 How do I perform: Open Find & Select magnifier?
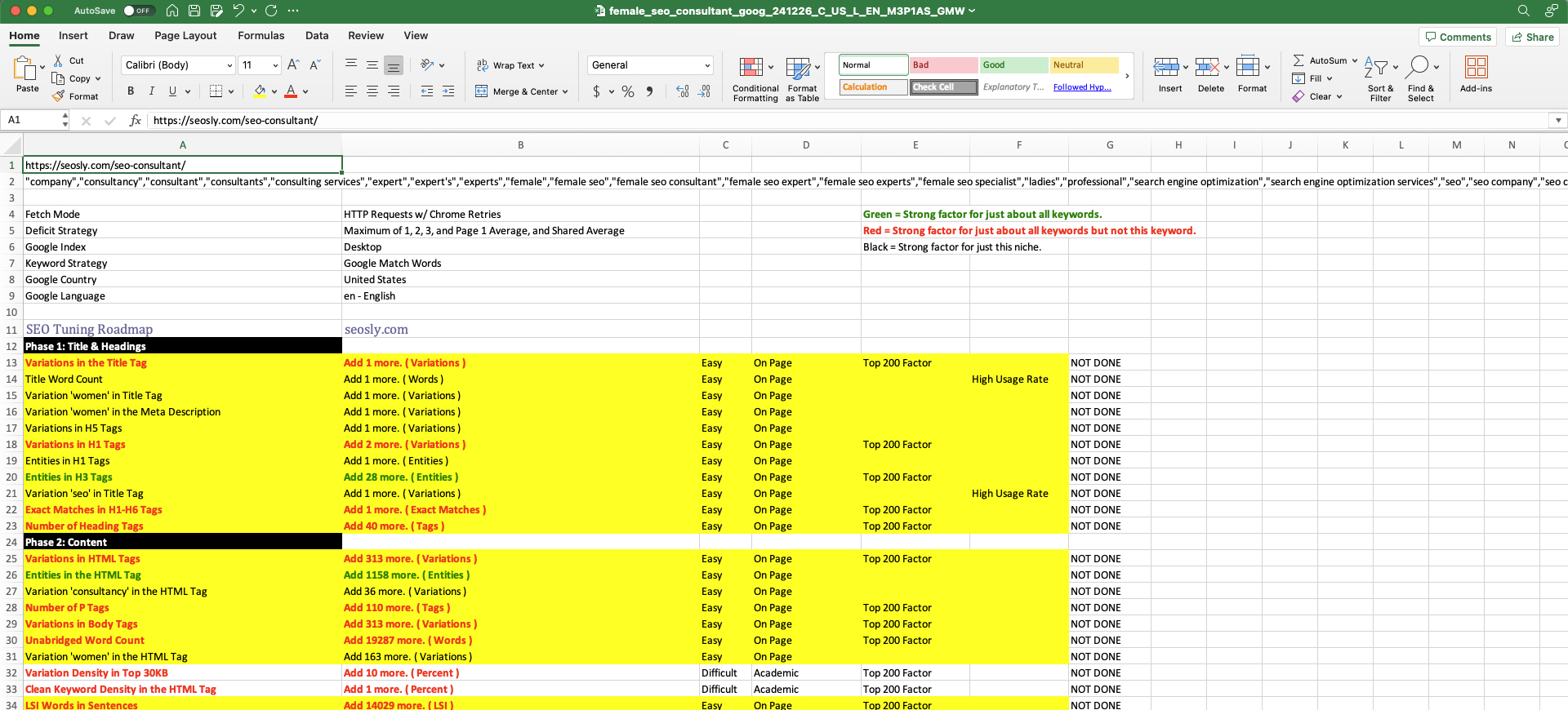click(x=1419, y=68)
